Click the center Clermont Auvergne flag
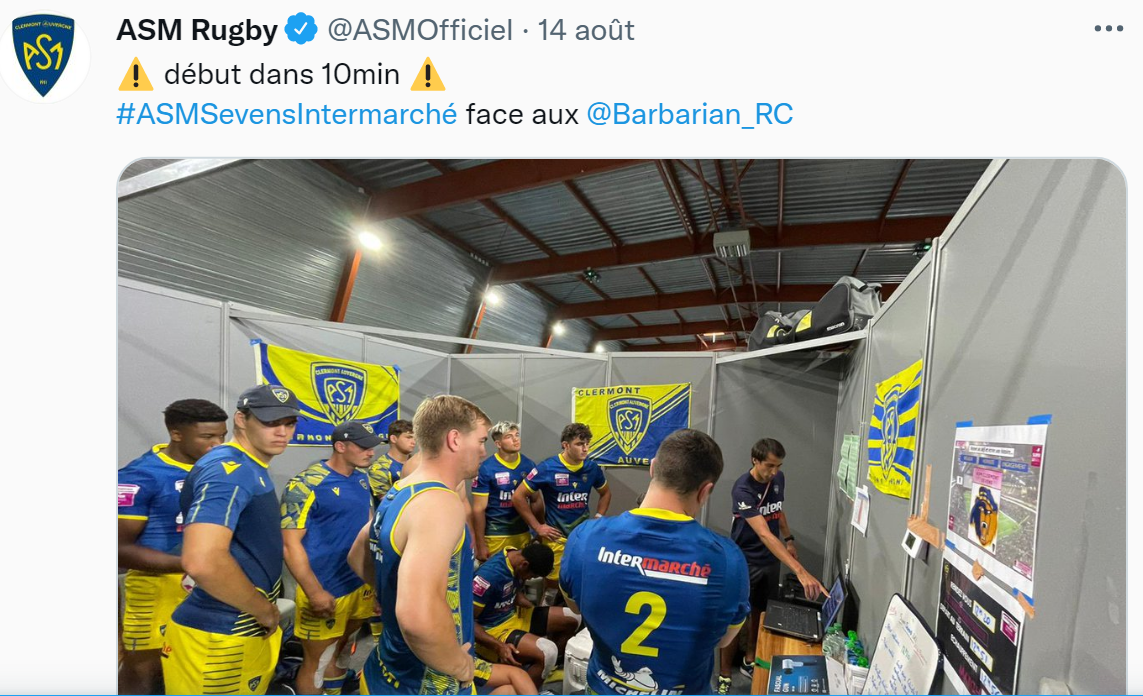The width and height of the screenshot is (1143, 696). click(x=631, y=423)
